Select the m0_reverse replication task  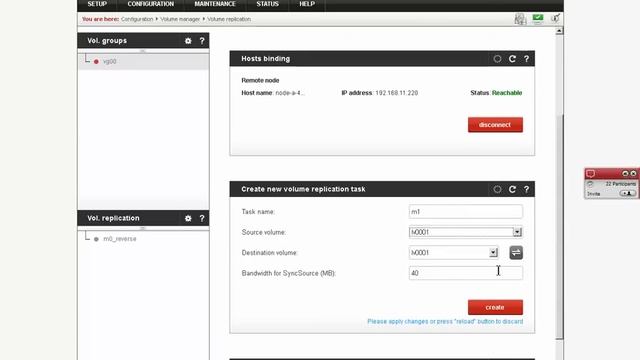[120, 239]
